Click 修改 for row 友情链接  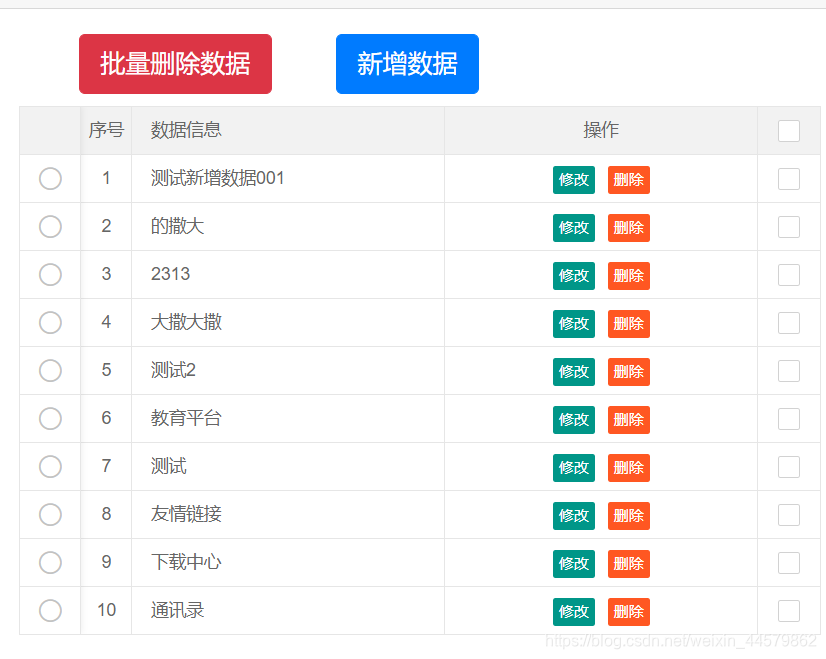point(574,516)
